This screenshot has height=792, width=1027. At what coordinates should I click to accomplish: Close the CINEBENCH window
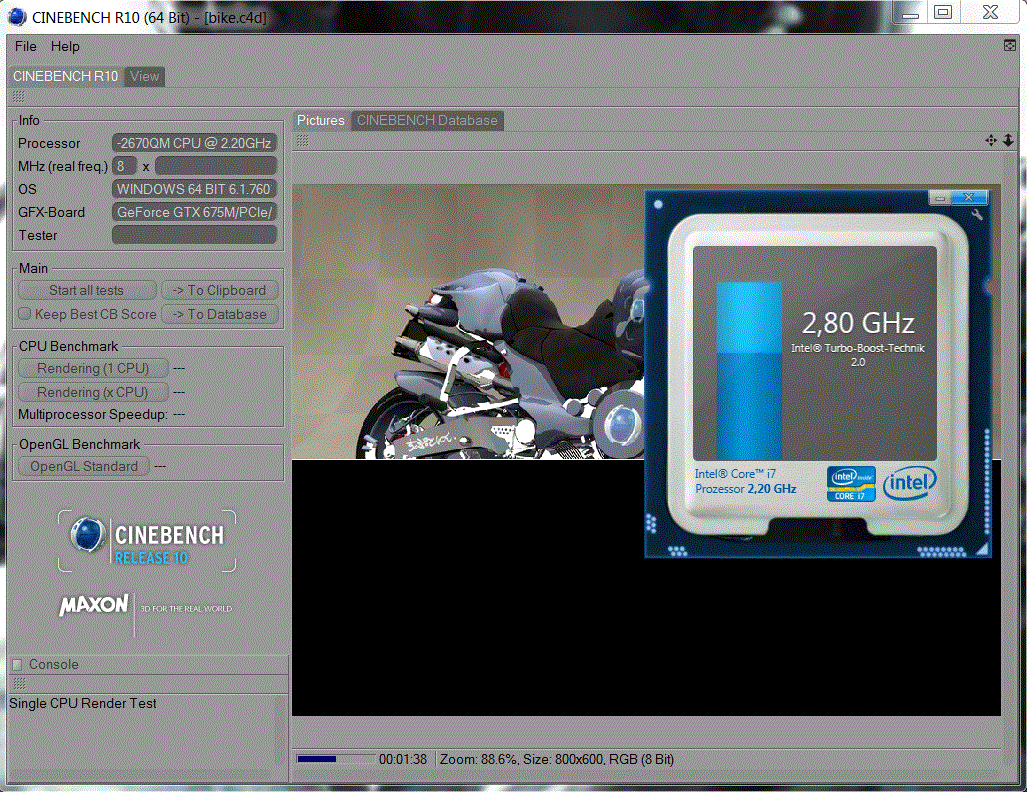click(x=990, y=13)
